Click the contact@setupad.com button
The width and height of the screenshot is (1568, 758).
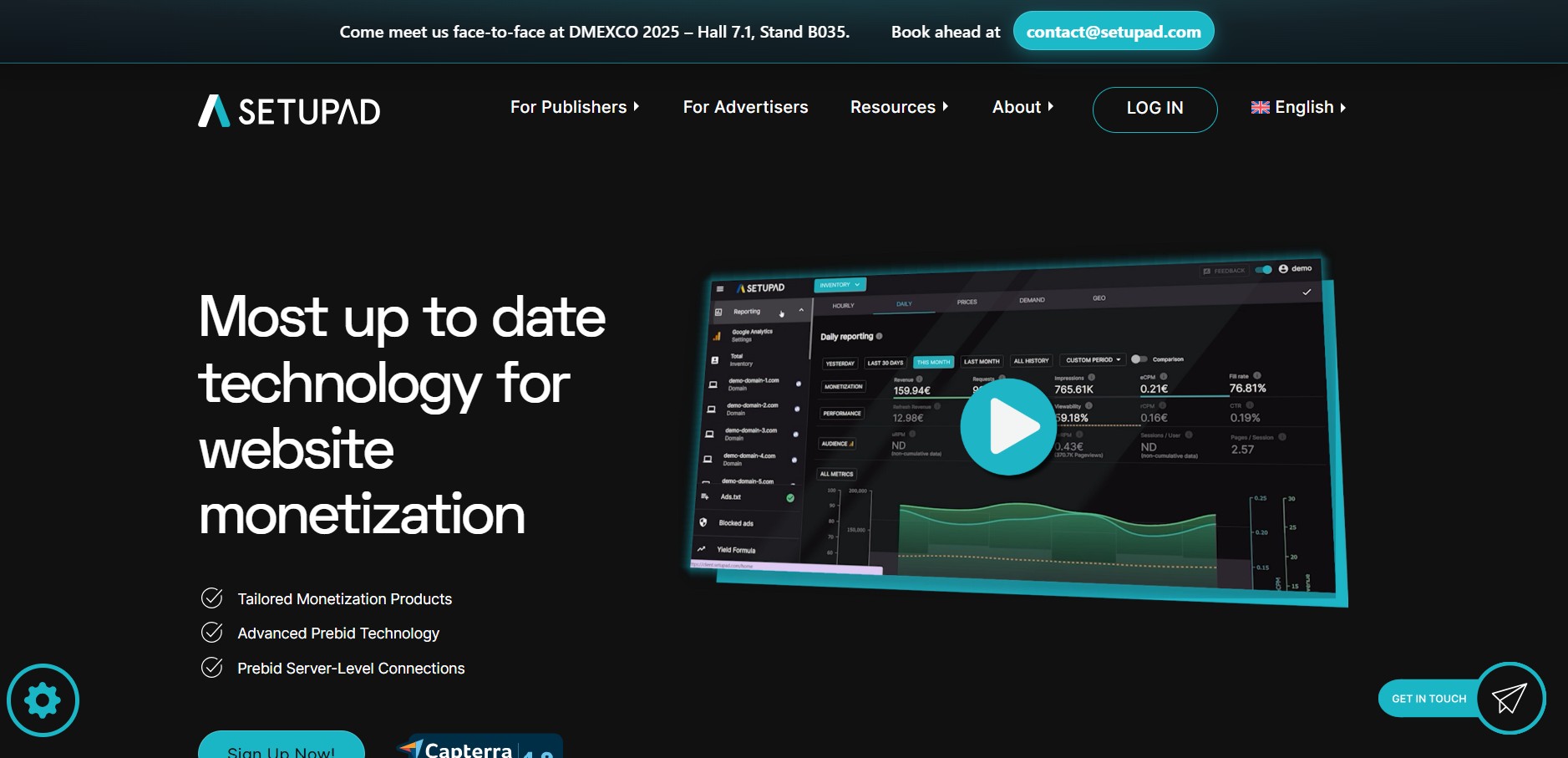pos(1114,31)
